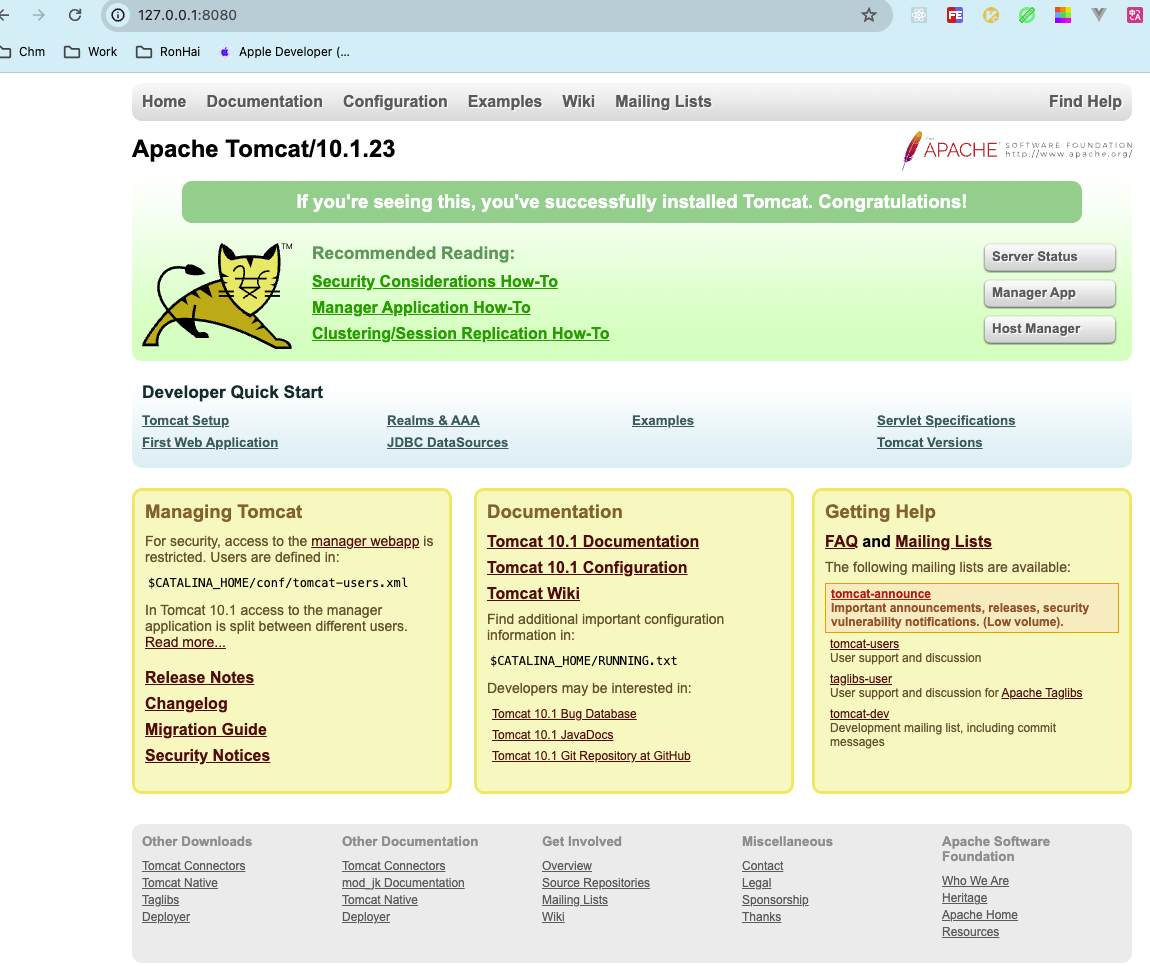Open the First Web Application link

click(x=210, y=442)
